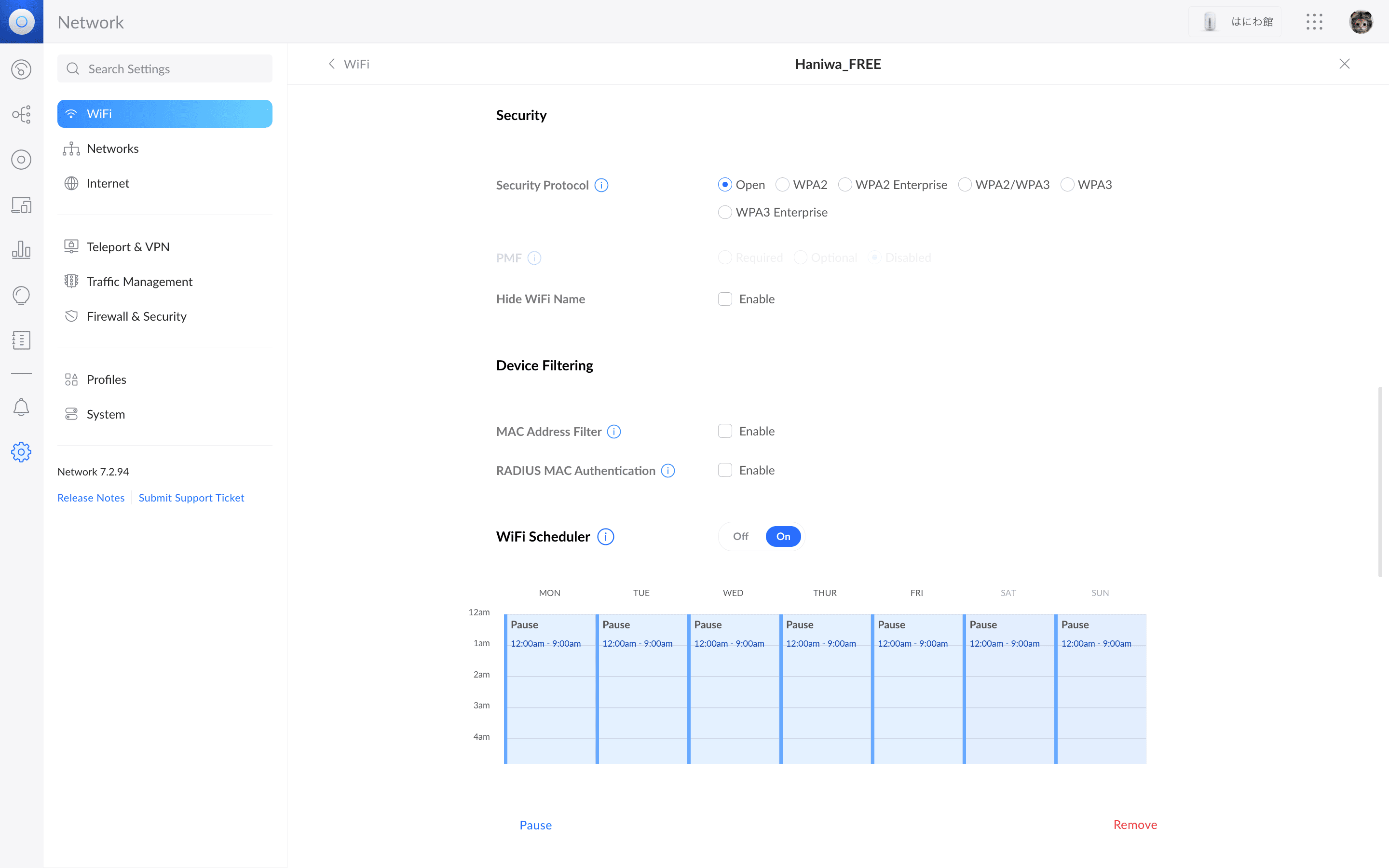Select WPA3 Enterprise security protocol

coord(725,212)
